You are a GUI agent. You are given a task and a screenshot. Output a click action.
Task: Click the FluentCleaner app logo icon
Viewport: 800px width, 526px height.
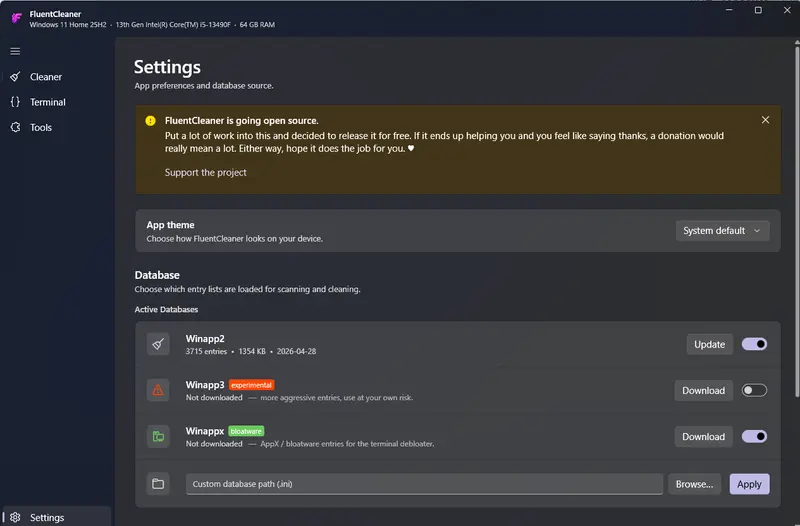(x=16, y=18)
